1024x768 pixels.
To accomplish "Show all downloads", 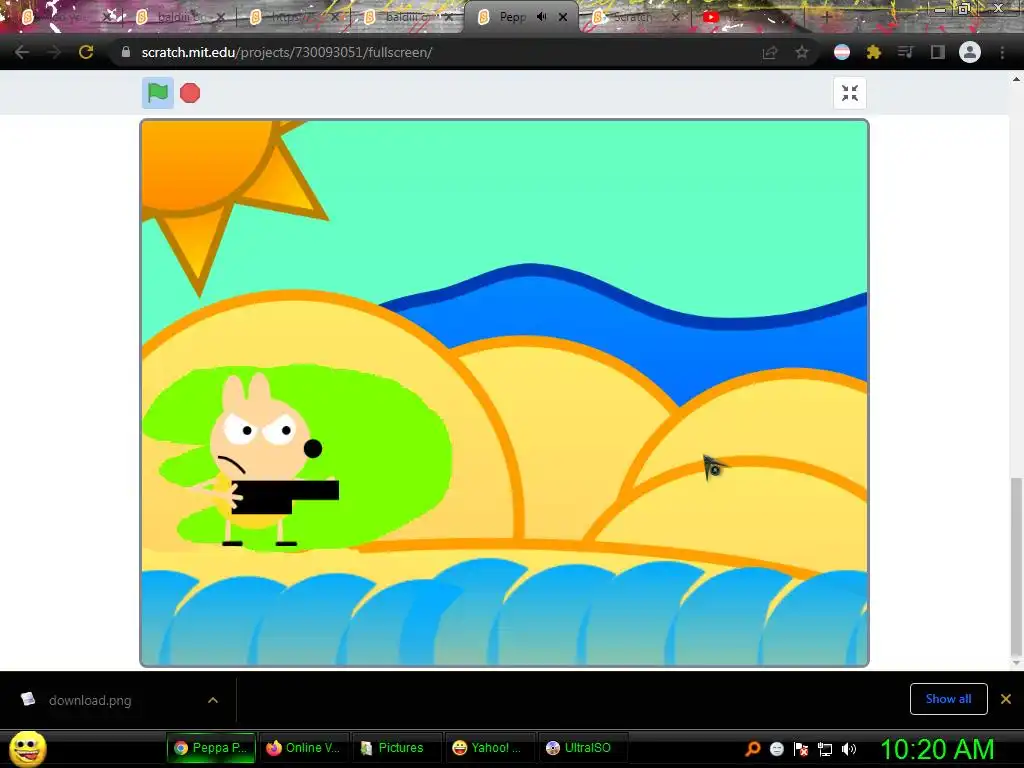I will 948,699.
